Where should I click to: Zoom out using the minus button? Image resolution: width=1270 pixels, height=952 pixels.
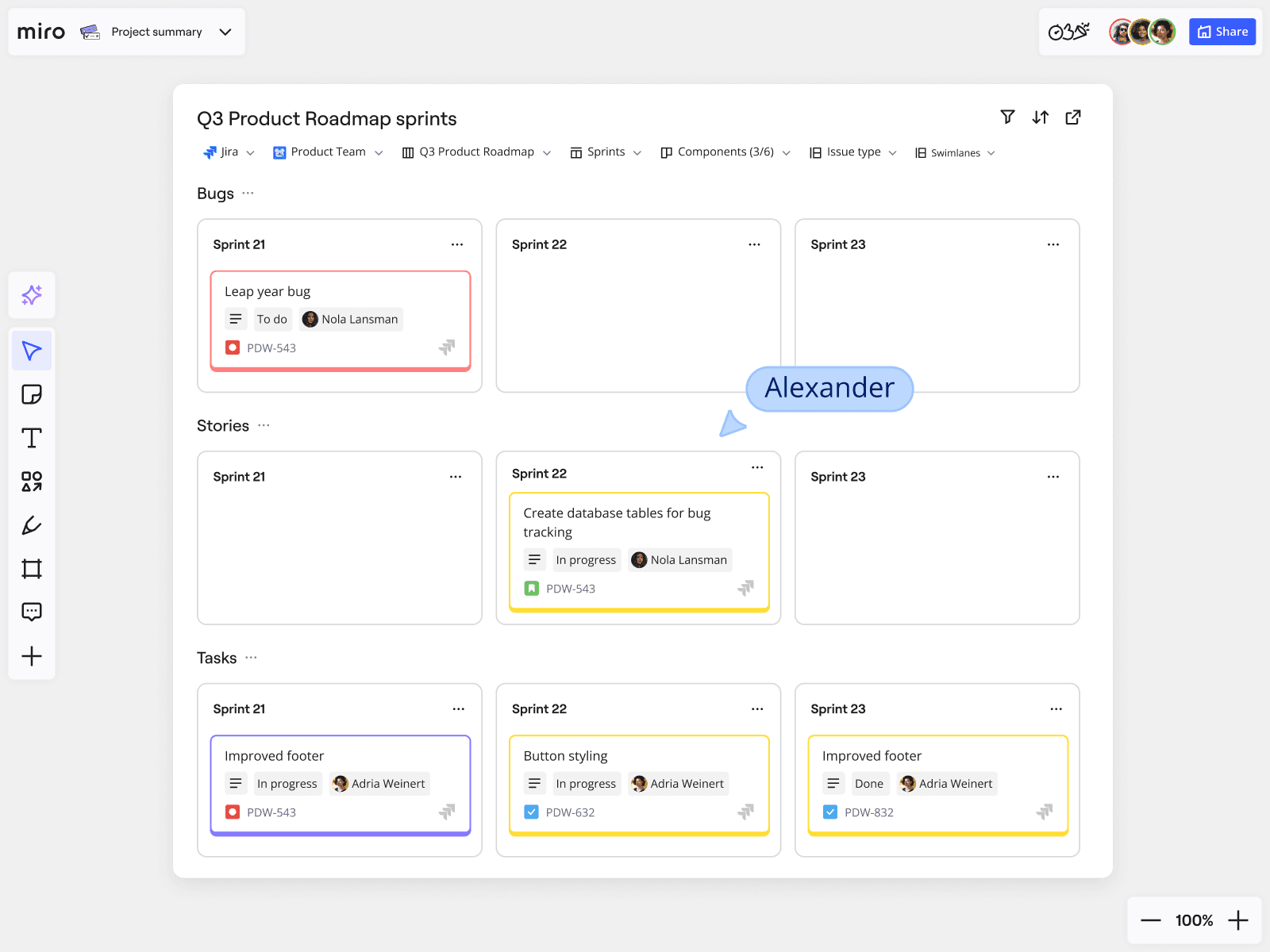tap(1150, 920)
